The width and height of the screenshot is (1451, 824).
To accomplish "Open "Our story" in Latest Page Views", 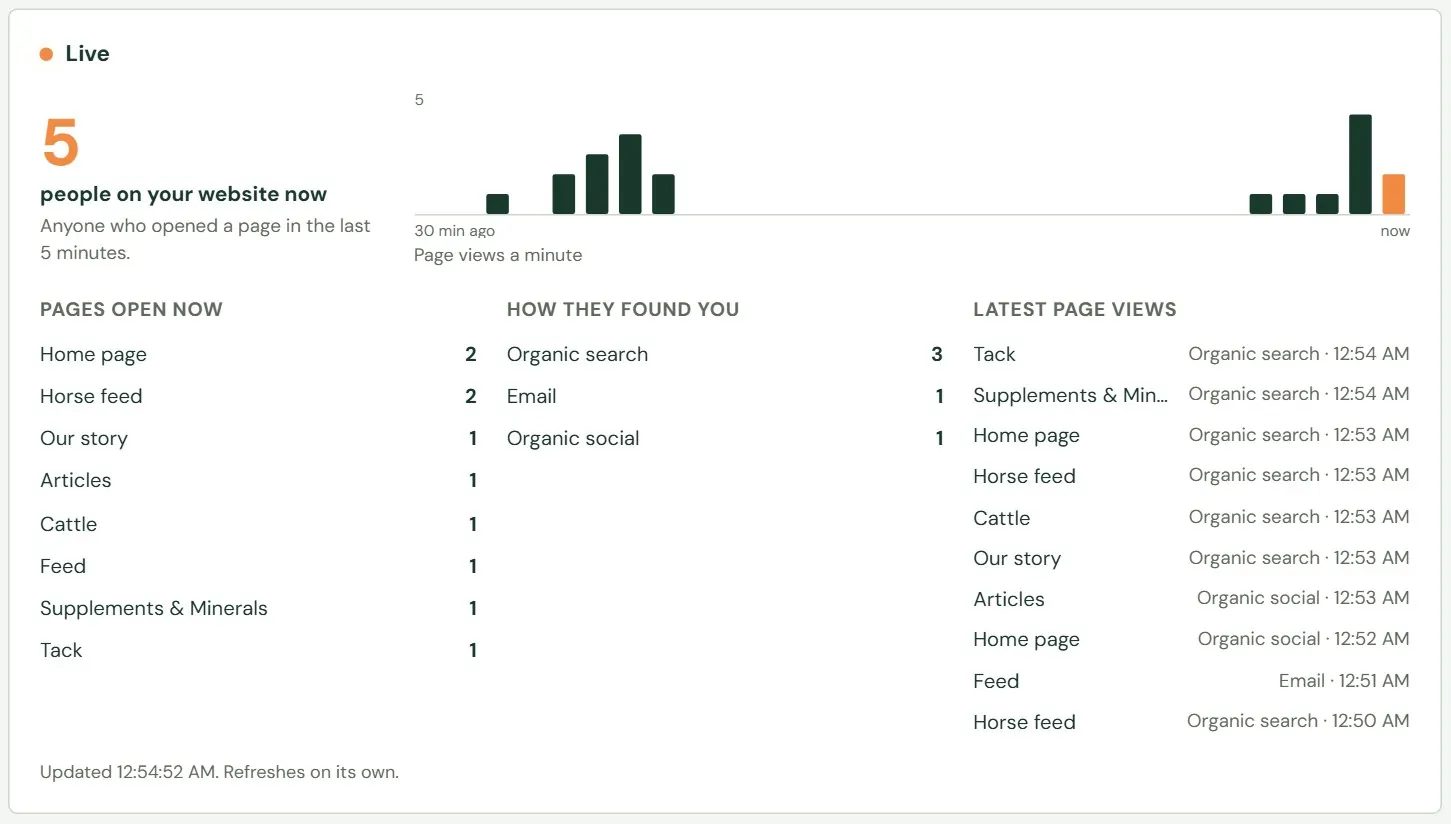I will pos(1017,559).
